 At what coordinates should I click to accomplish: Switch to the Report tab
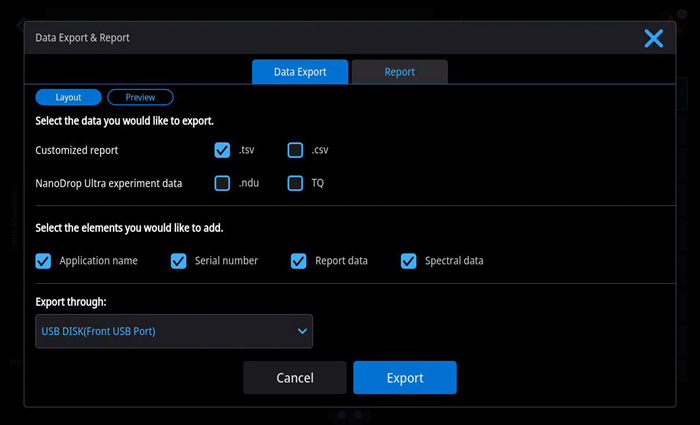399,72
